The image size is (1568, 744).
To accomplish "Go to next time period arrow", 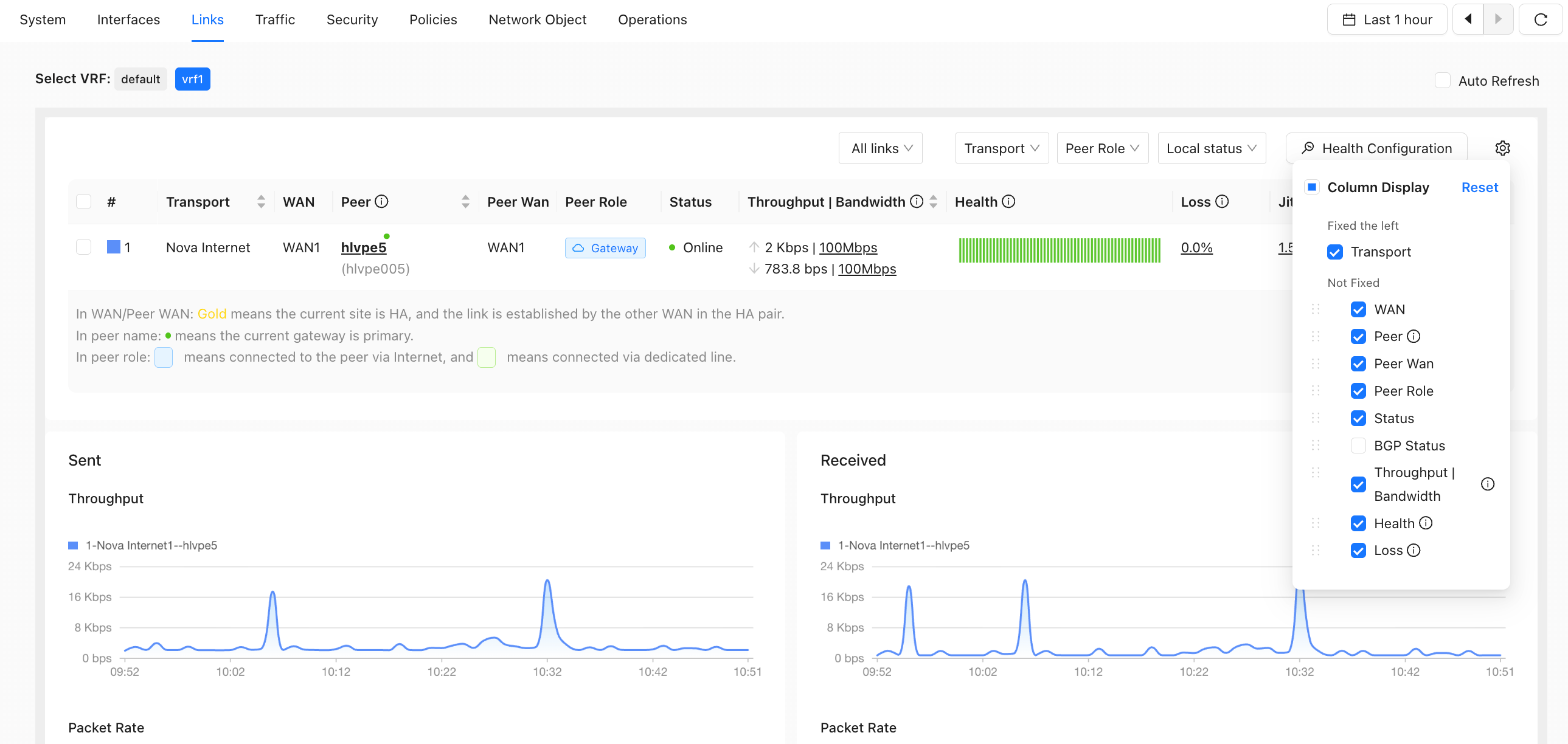I will pyautogui.click(x=1498, y=19).
